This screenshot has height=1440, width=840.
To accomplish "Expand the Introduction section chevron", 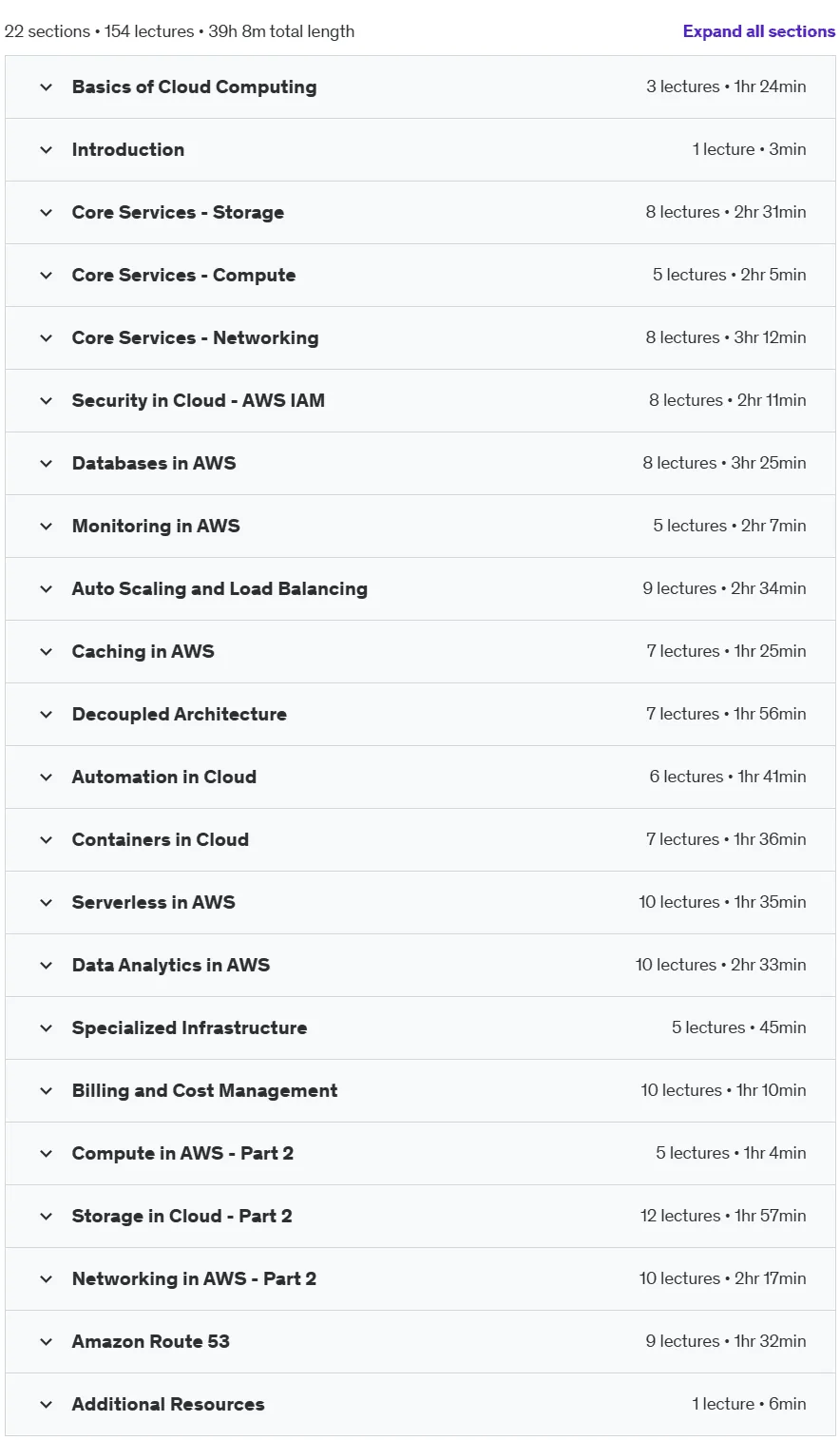I will coord(46,150).
